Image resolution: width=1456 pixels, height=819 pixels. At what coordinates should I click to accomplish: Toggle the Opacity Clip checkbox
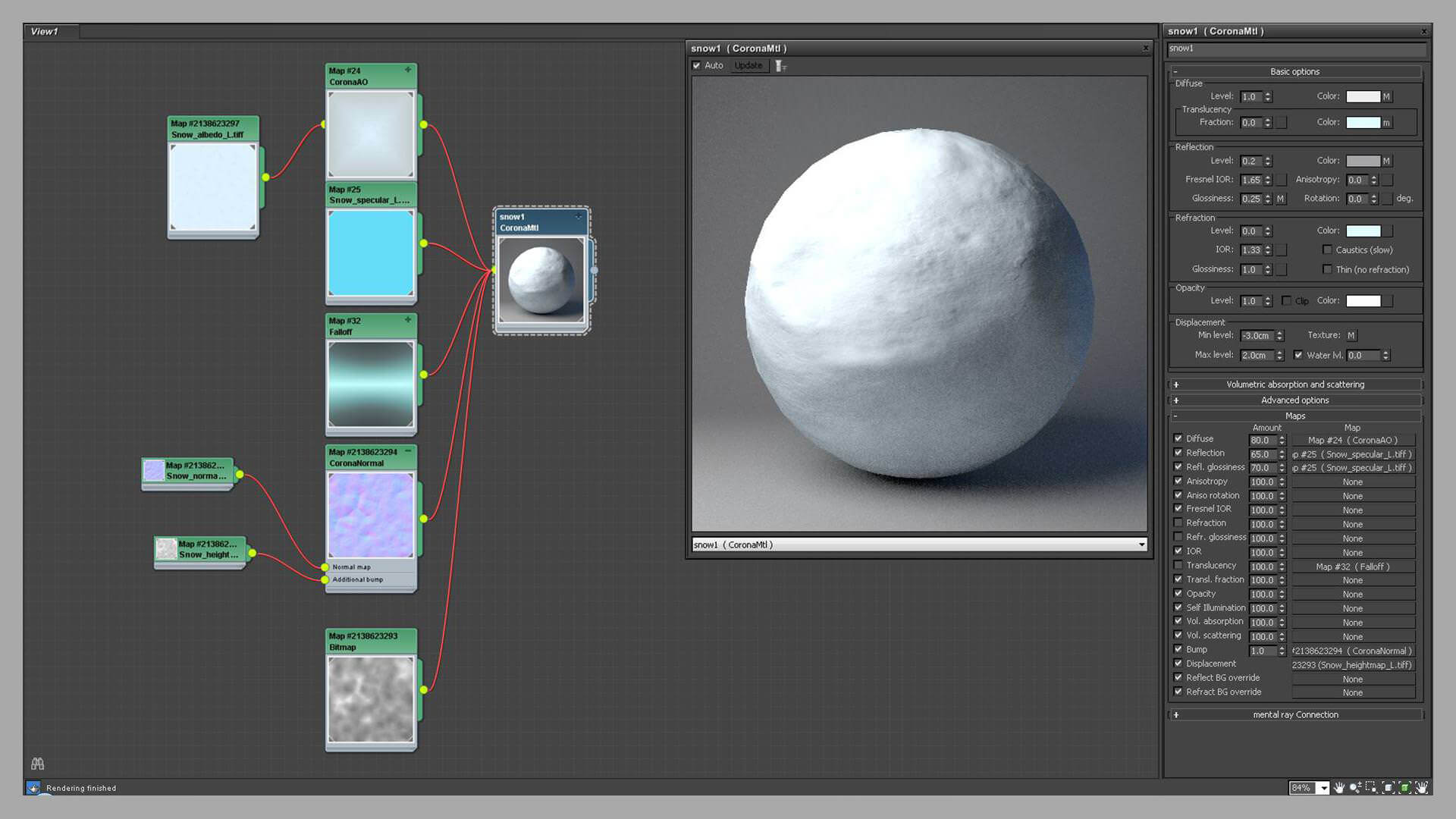coord(1286,301)
